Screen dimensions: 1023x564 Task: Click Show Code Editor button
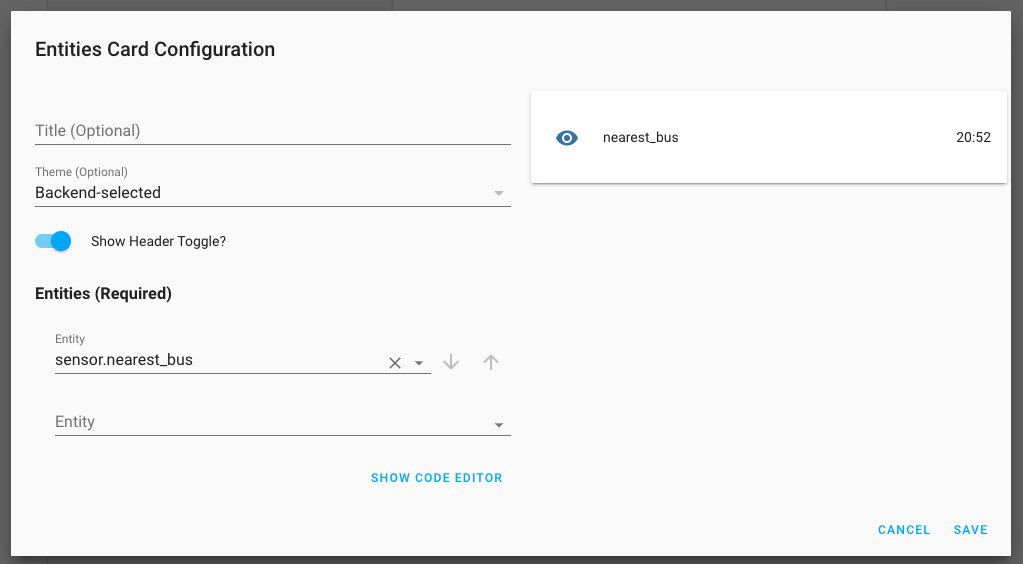pos(436,478)
